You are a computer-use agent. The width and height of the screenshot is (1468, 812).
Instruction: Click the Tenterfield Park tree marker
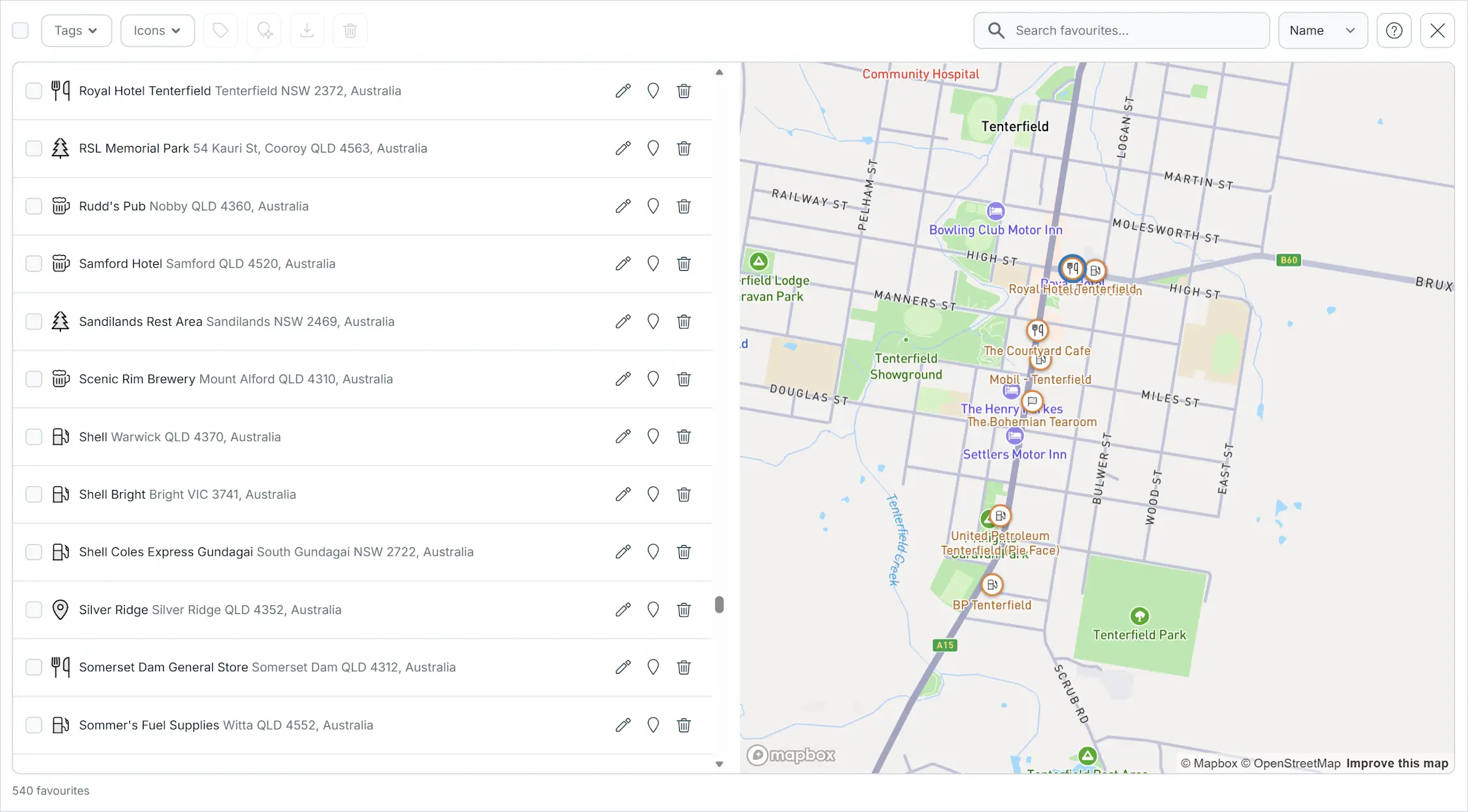click(1139, 616)
